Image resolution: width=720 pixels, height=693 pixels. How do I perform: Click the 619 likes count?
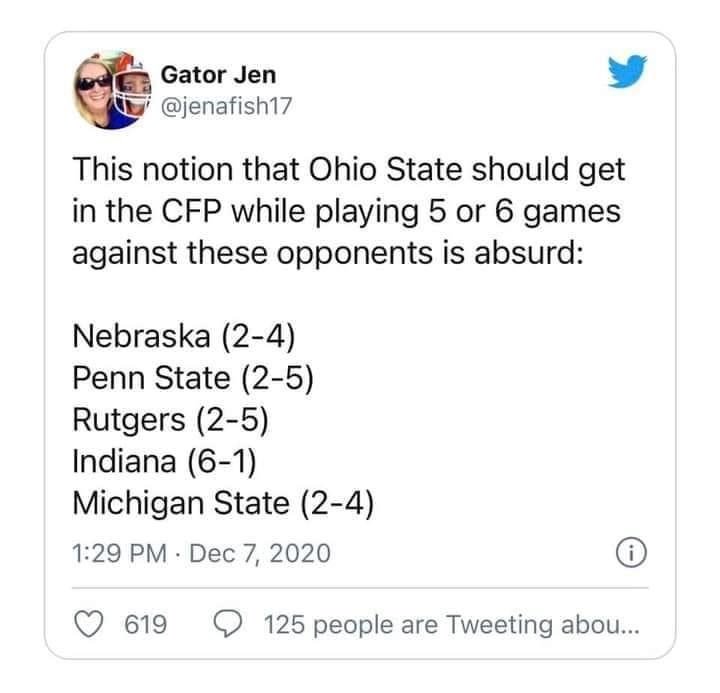pos(146,625)
